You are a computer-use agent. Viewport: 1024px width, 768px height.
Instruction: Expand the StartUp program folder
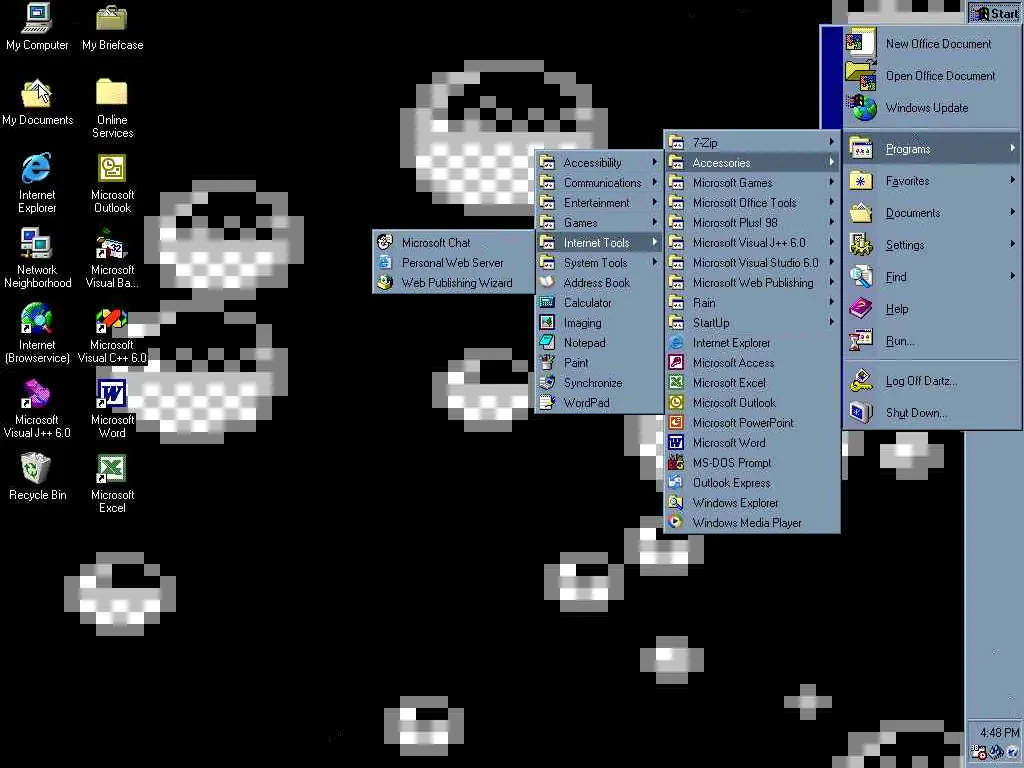click(752, 323)
